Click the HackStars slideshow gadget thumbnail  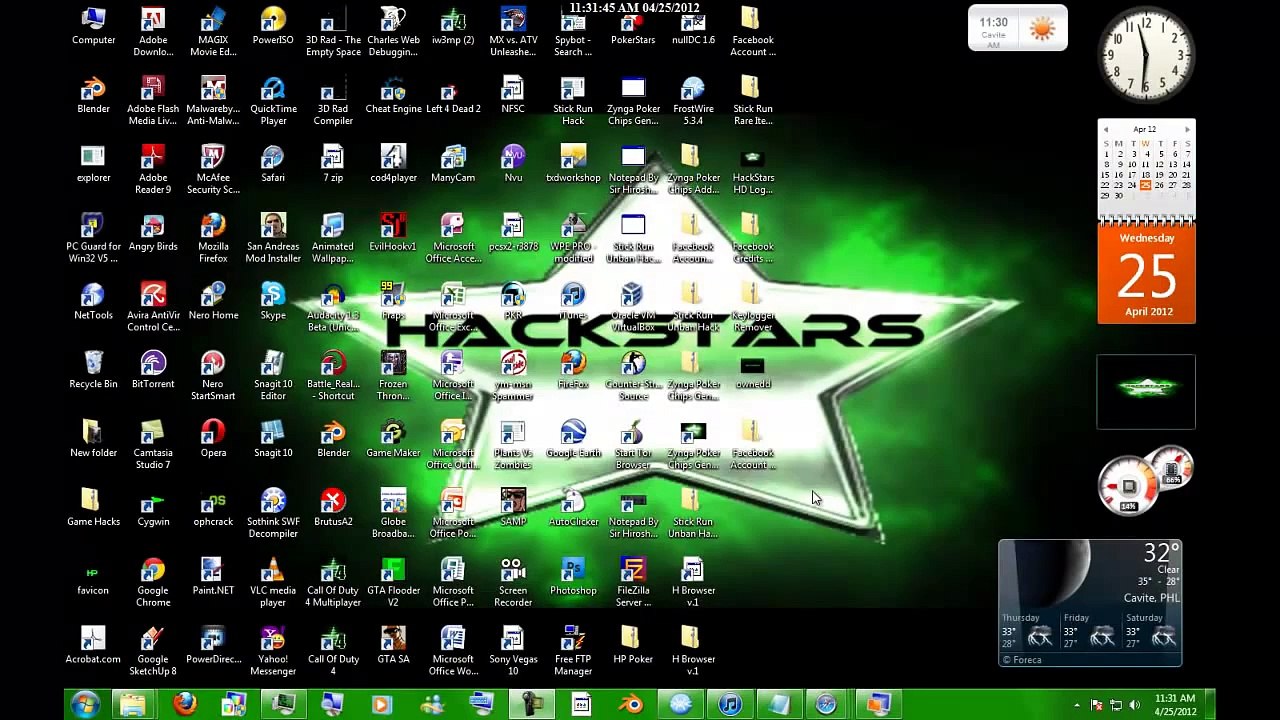coord(1146,391)
